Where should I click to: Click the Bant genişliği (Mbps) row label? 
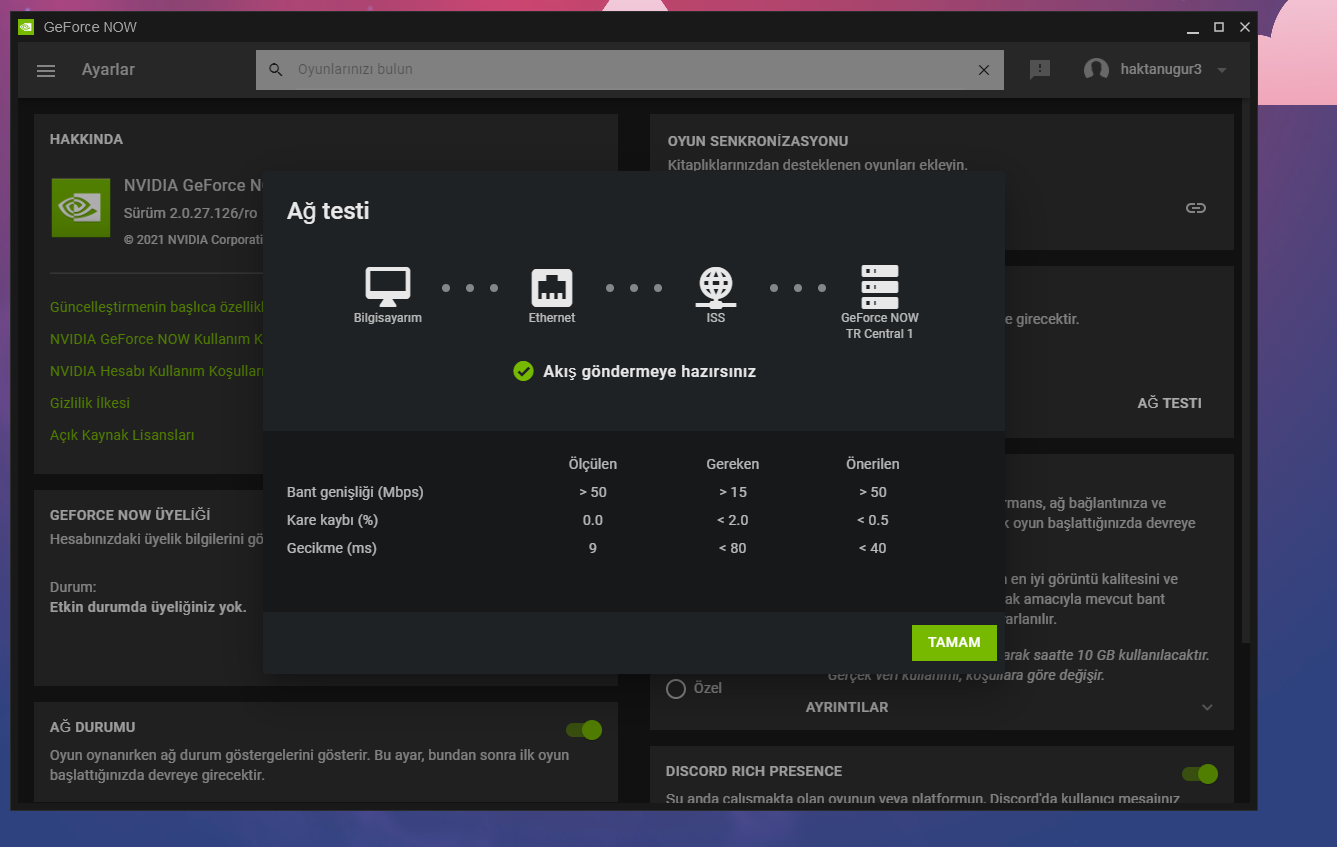click(x=355, y=492)
